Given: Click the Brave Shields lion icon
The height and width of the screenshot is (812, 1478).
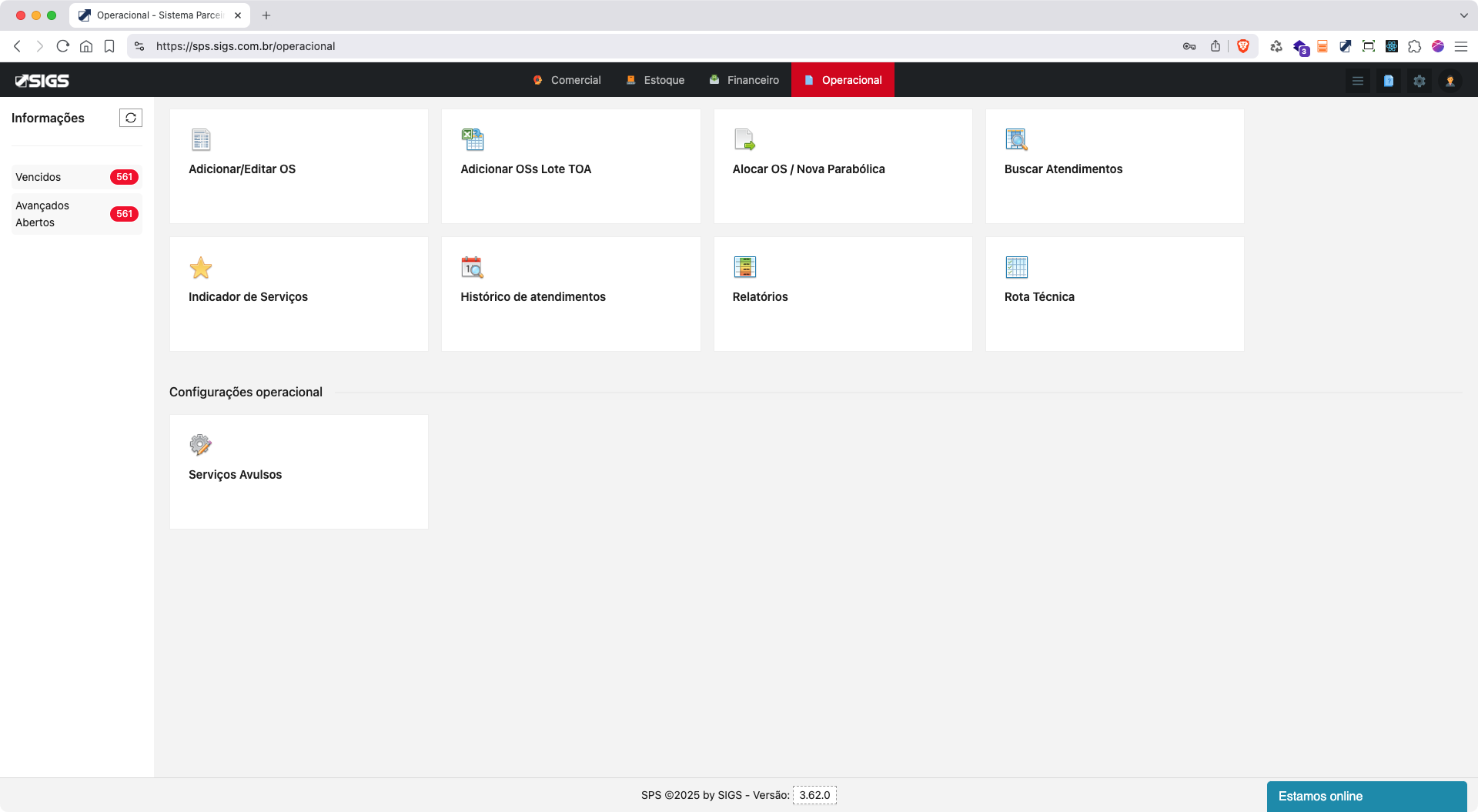Looking at the screenshot, I should (1243, 46).
